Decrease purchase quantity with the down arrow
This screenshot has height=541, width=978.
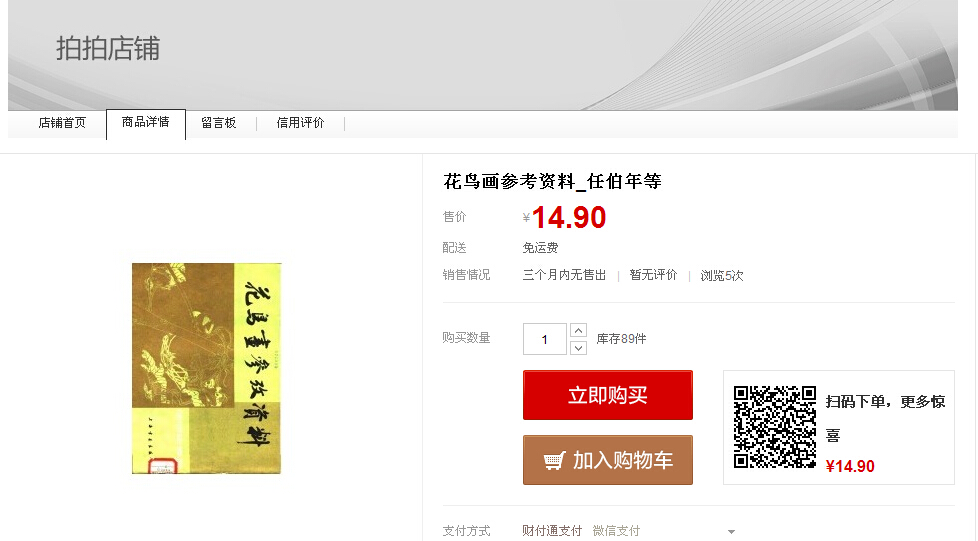[578, 348]
